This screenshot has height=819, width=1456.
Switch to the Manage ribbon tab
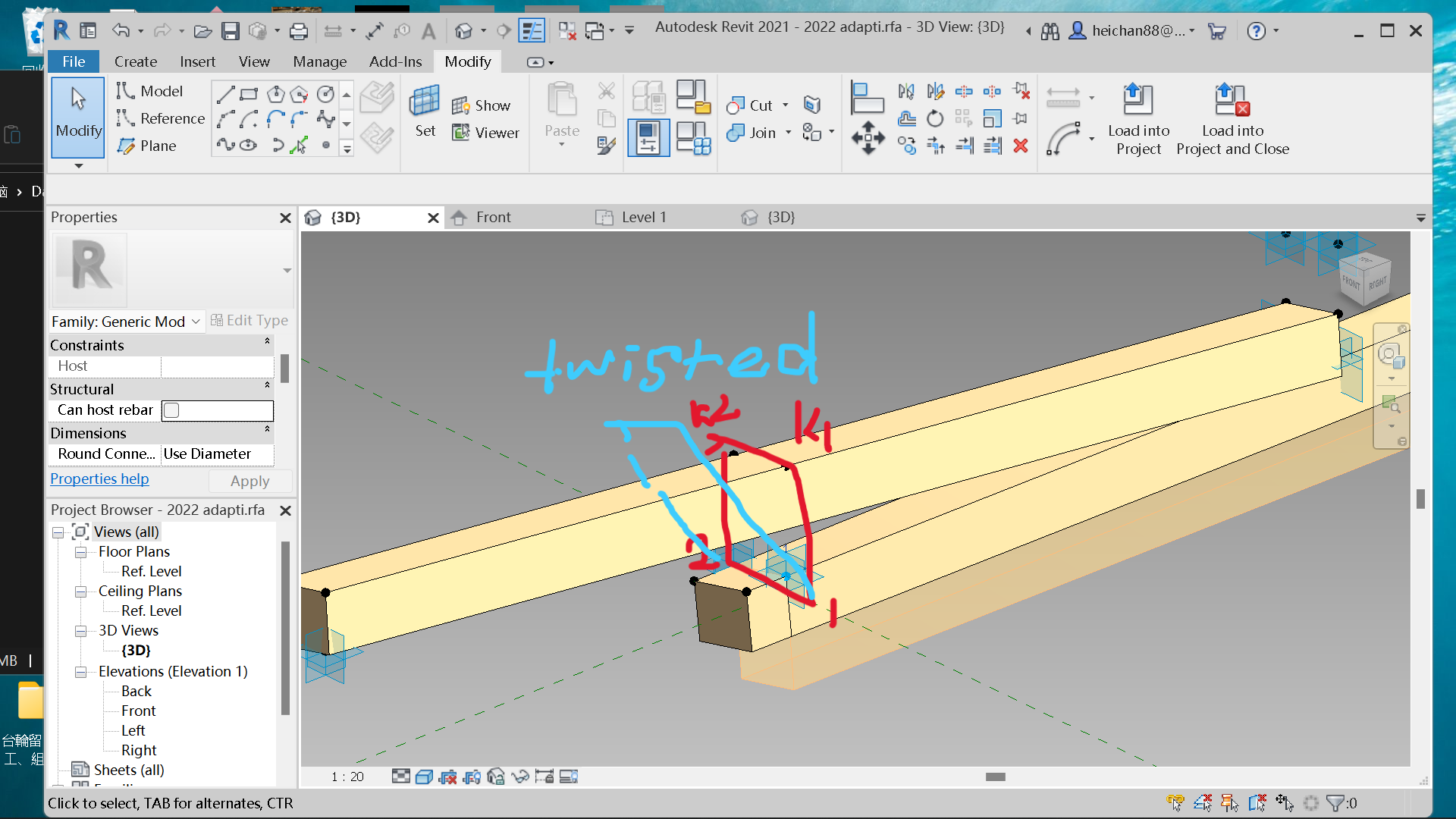(x=319, y=61)
